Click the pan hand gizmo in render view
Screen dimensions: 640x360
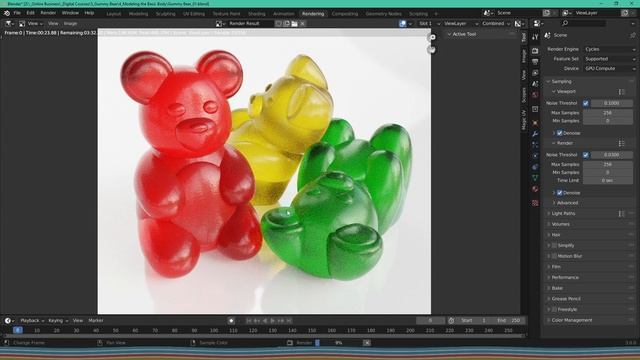pos(431,49)
